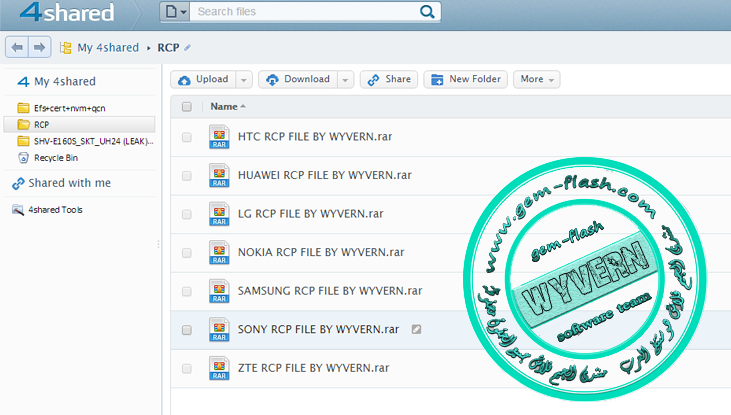Go forward with the right arrow button

40,47
